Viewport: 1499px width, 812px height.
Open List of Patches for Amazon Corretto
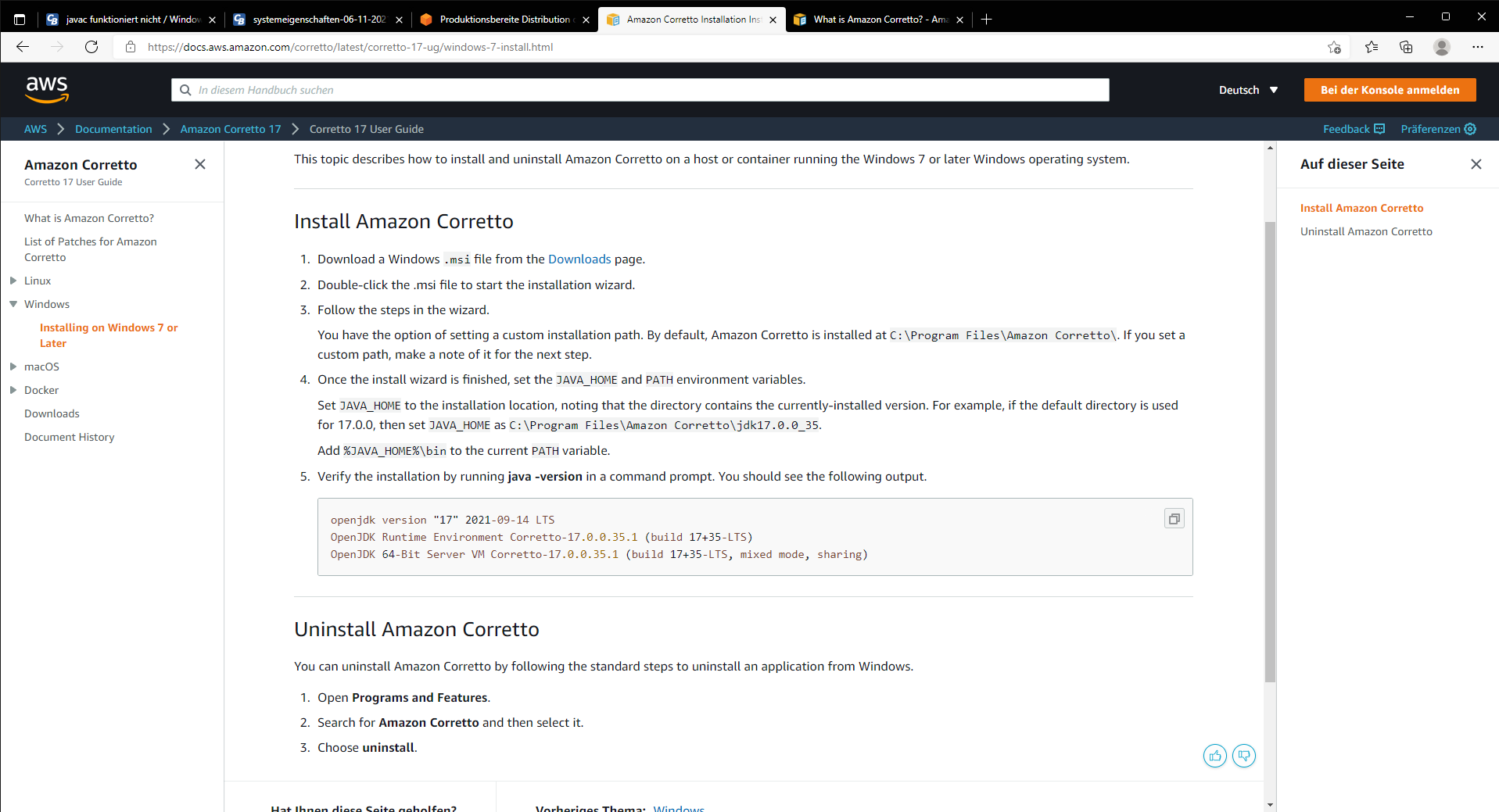[x=91, y=249]
